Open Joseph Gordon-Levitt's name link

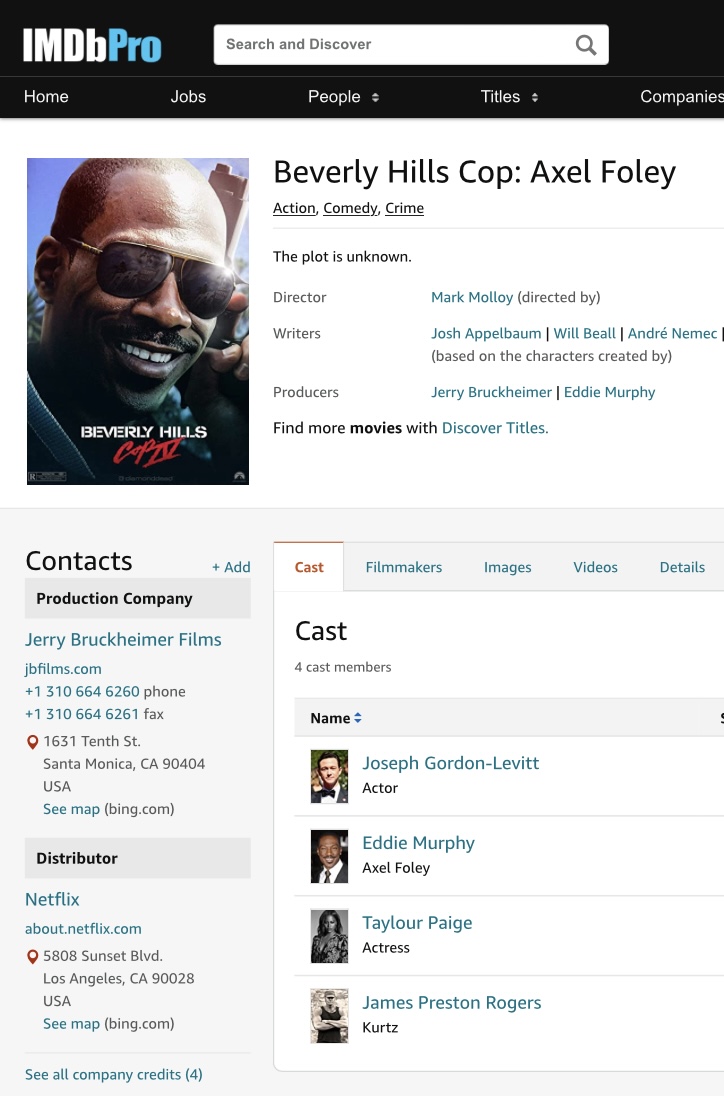451,763
